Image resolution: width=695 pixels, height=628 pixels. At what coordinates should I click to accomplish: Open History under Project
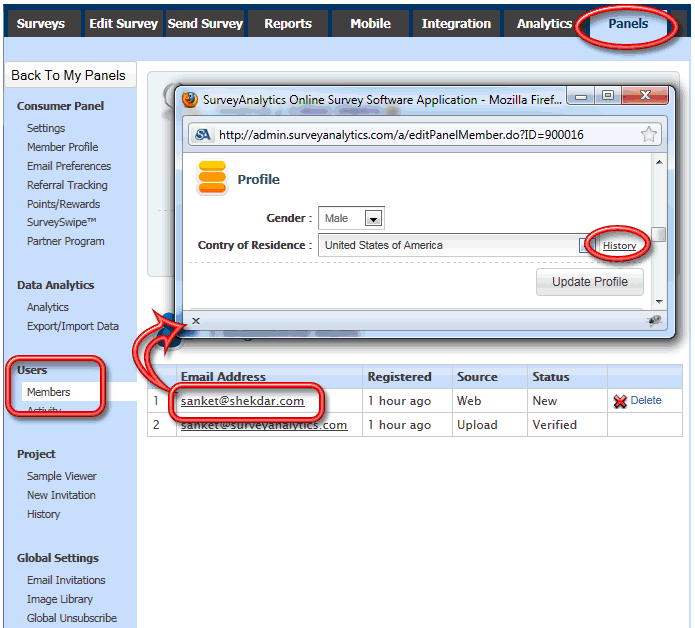[x=43, y=515]
